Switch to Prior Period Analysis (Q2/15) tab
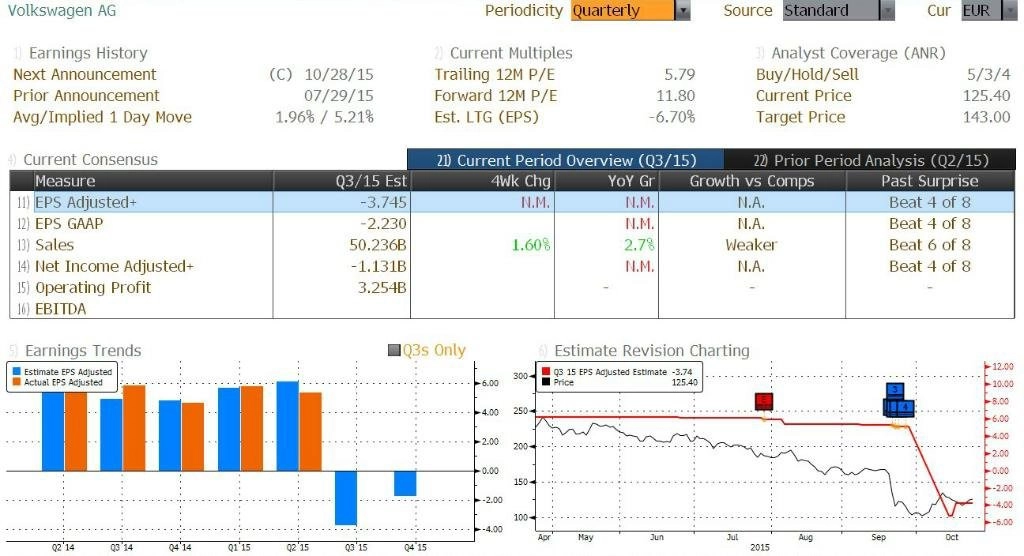The image size is (1024, 556). (870, 160)
